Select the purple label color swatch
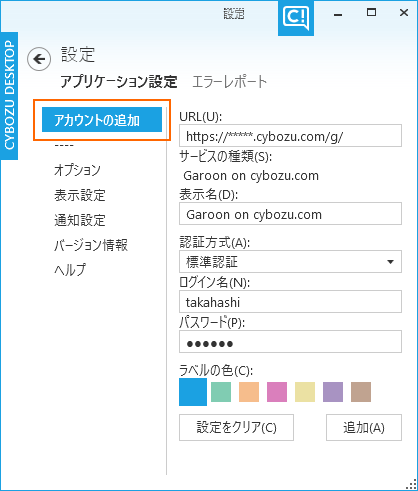Viewport: 418px width, 491px height. click(333, 392)
